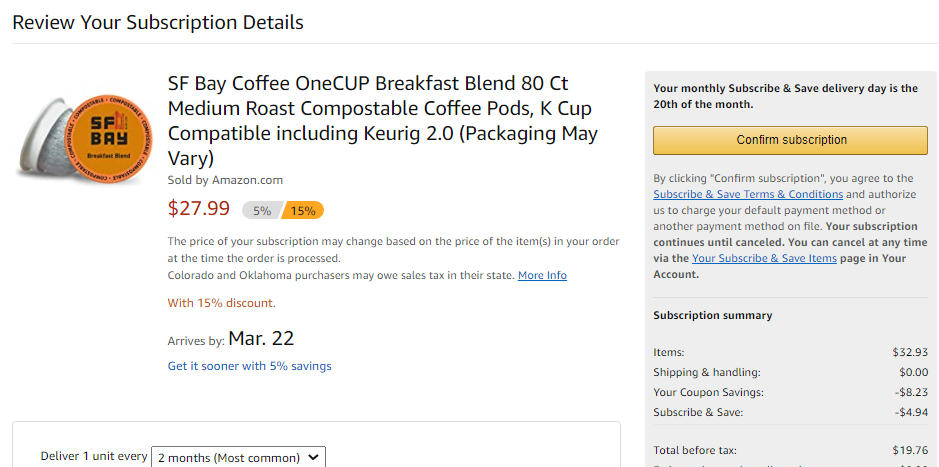The width and height of the screenshot is (939, 467).
Task: Click the Sold by Amazon.com text
Action: (x=225, y=180)
